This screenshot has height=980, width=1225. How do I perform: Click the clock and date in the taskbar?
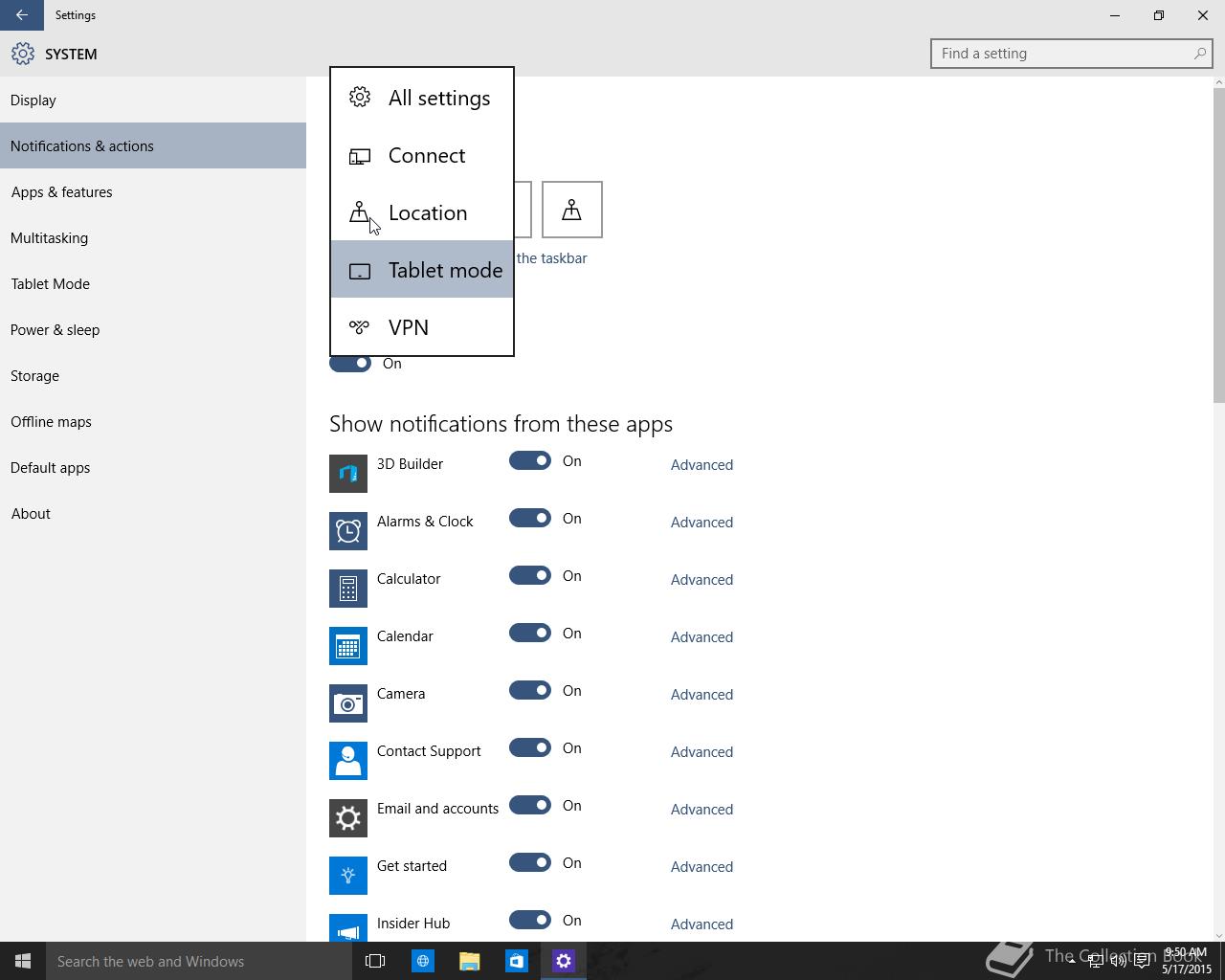pyautogui.click(x=1186, y=961)
